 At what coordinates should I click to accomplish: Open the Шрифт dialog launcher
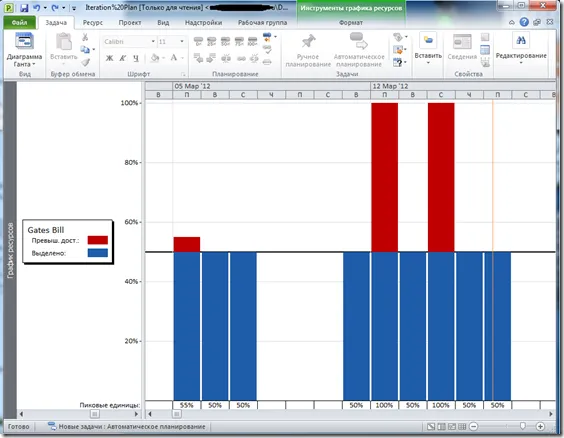point(183,74)
